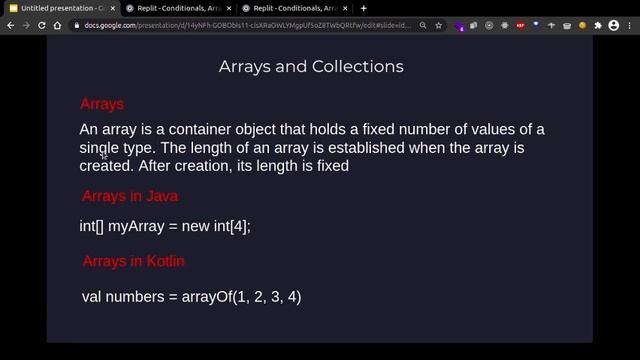Viewport: 640px width, 360px height.
Task: Click the array definition paragraph
Action: coord(312,148)
